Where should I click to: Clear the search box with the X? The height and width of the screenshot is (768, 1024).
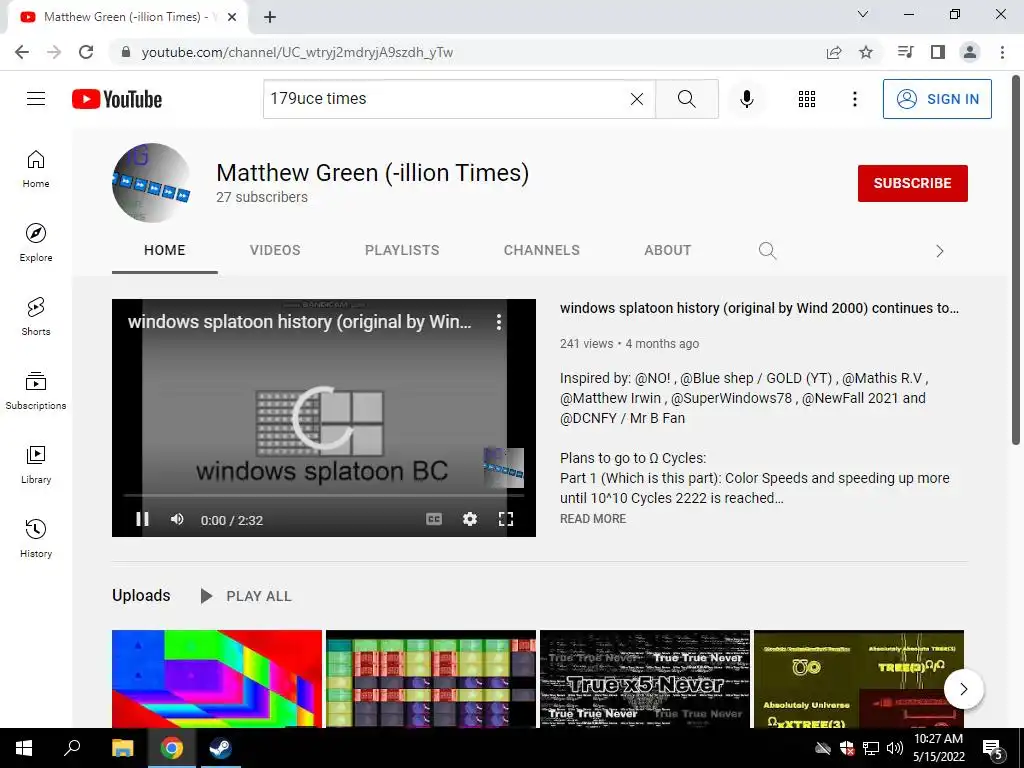point(637,99)
